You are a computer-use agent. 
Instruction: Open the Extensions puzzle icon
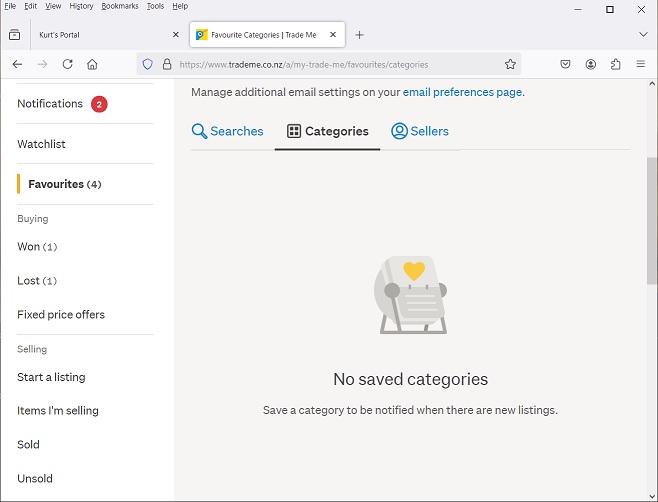[x=616, y=64]
